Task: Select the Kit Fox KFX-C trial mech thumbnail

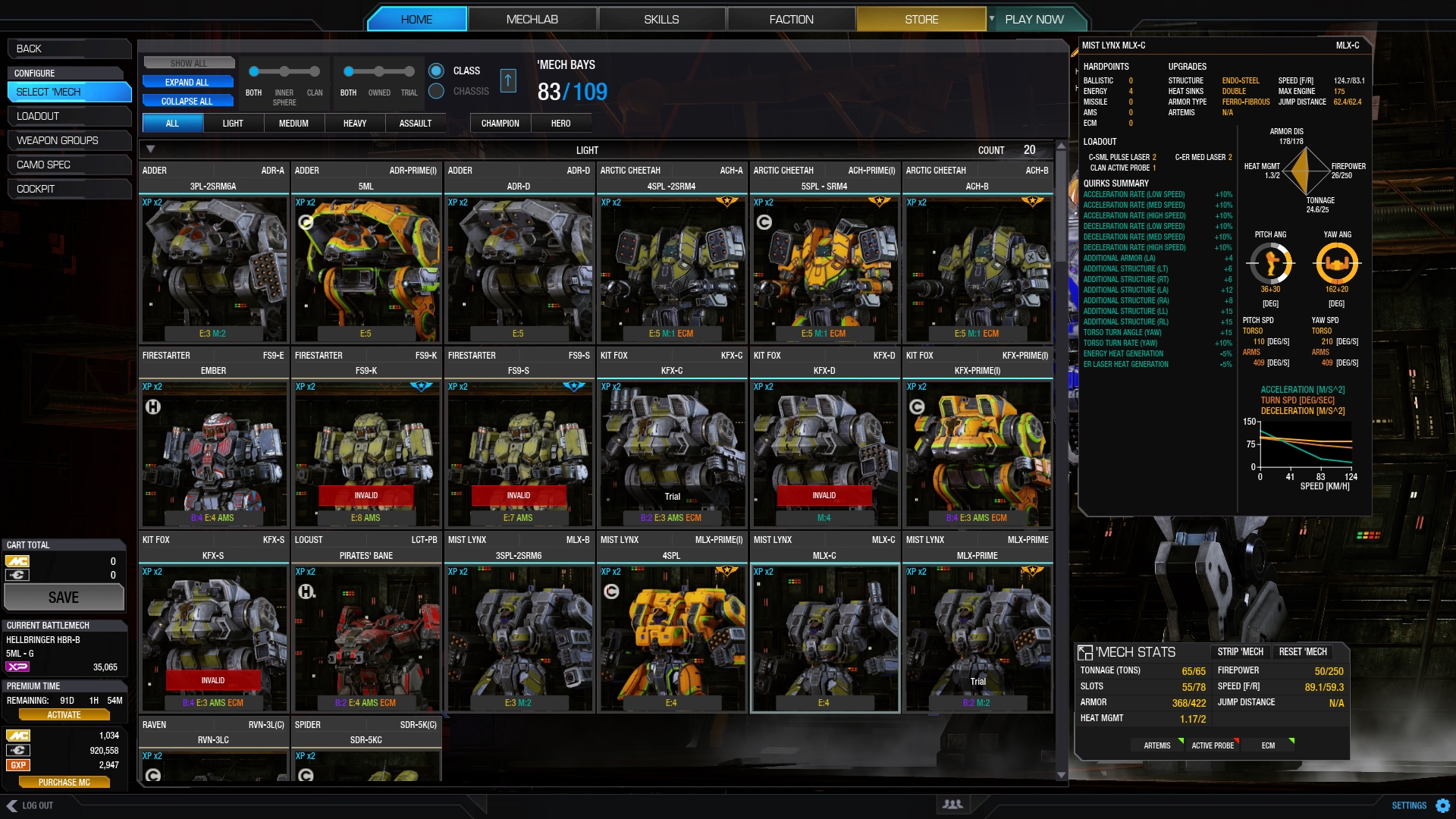Action: click(672, 453)
